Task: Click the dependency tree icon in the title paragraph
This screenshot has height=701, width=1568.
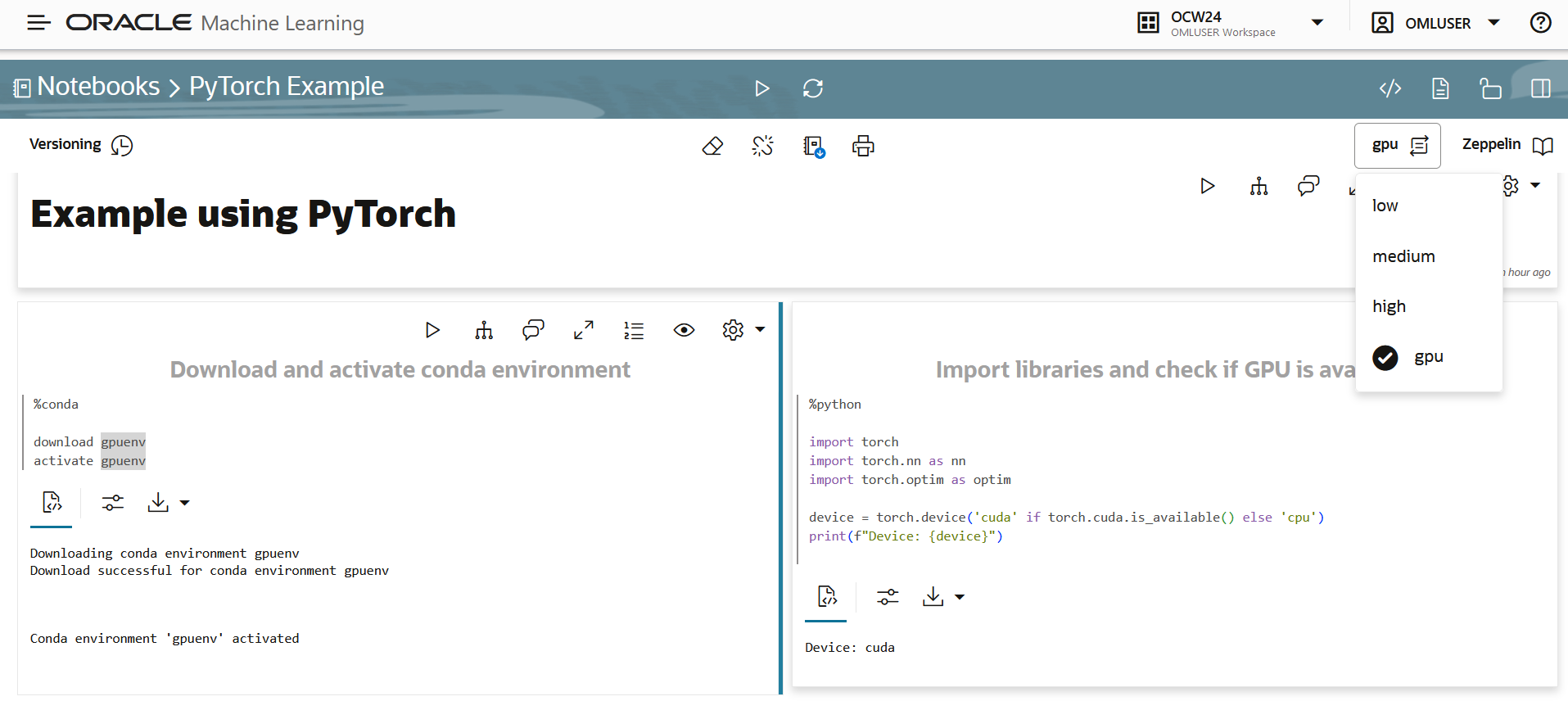Action: point(1258,186)
